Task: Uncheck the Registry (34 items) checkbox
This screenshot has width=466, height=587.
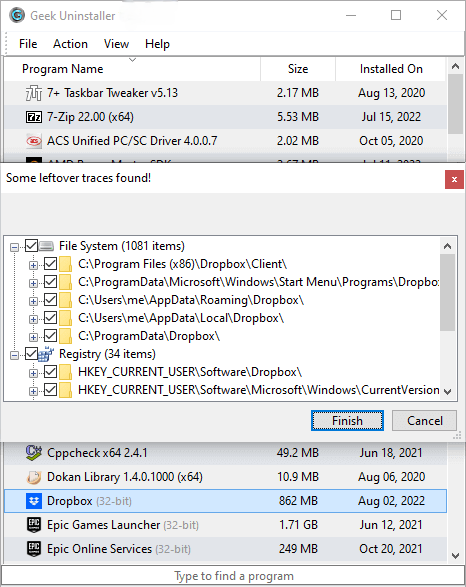Action: click(x=31, y=354)
